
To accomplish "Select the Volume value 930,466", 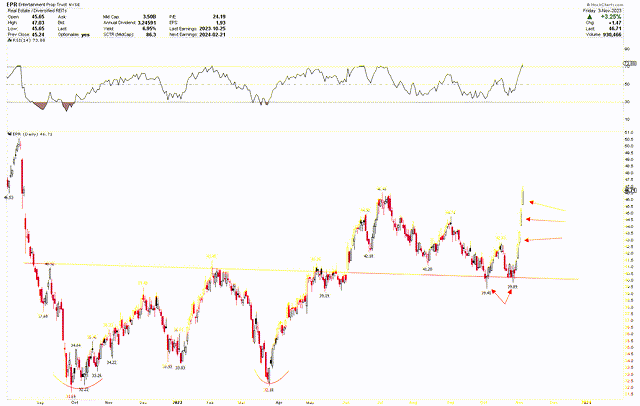I will point(611,35).
